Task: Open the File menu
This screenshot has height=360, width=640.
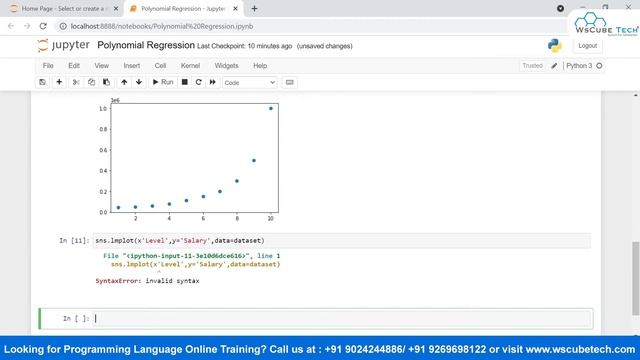Action: 48,66
